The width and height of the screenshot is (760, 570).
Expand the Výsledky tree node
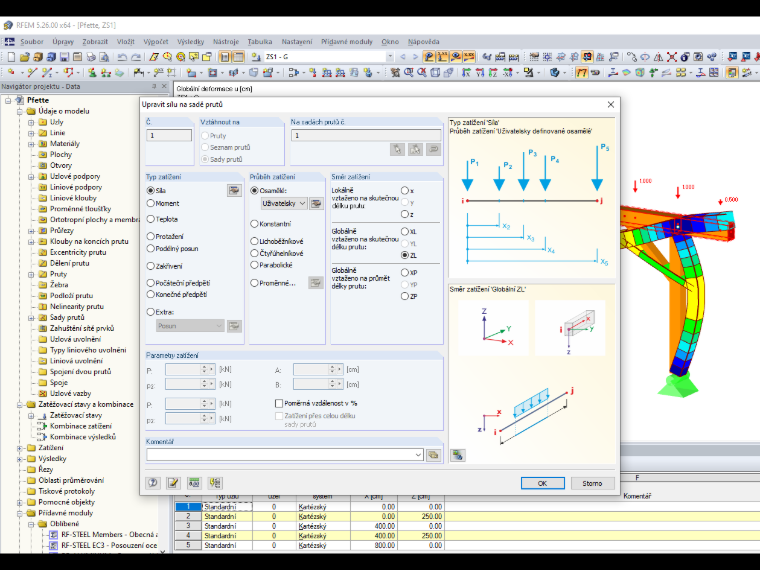[19, 459]
